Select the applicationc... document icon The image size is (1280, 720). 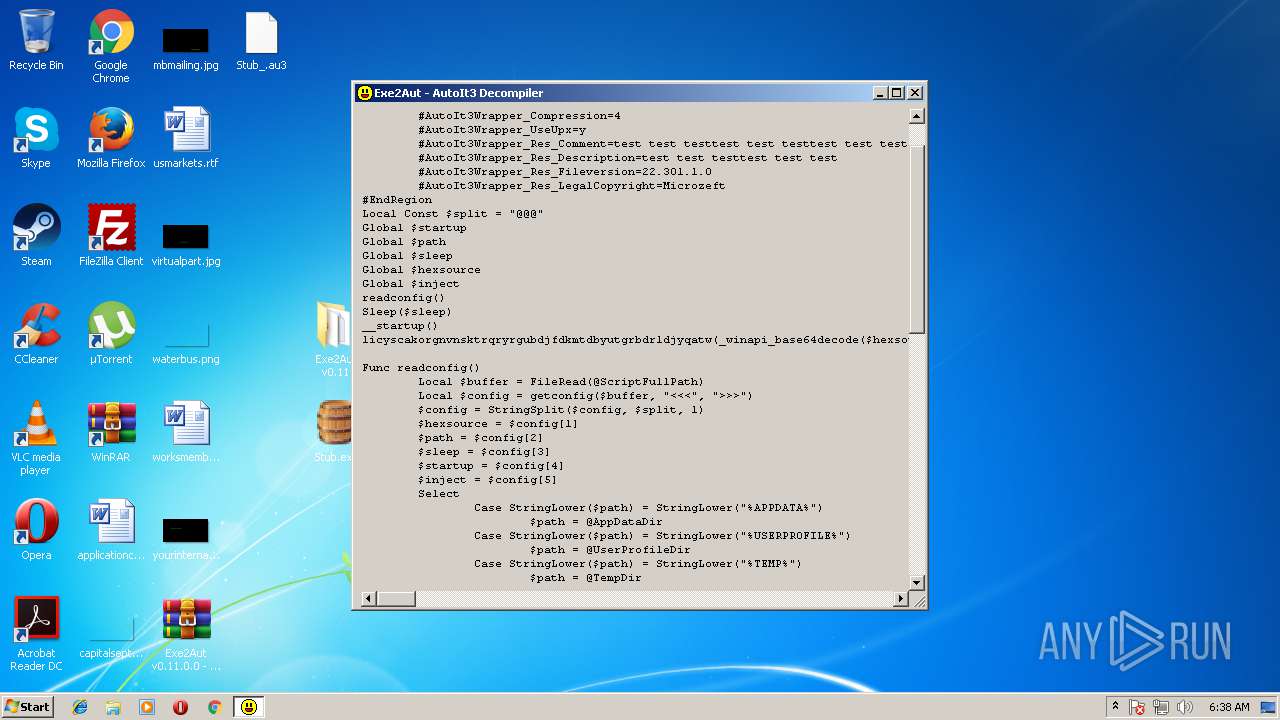tap(111, 531)
